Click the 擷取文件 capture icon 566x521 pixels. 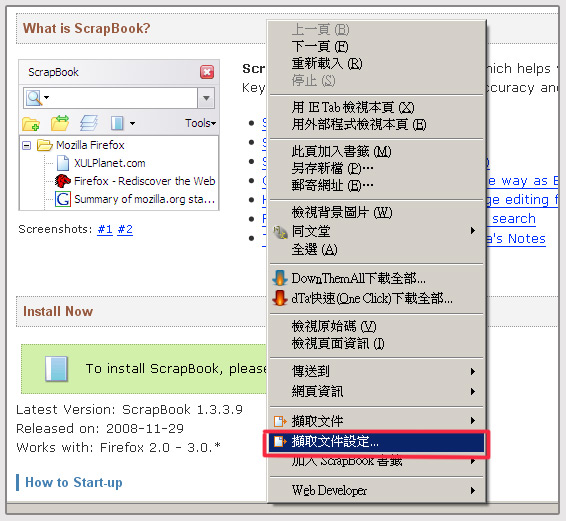click(x=280, y=421)
